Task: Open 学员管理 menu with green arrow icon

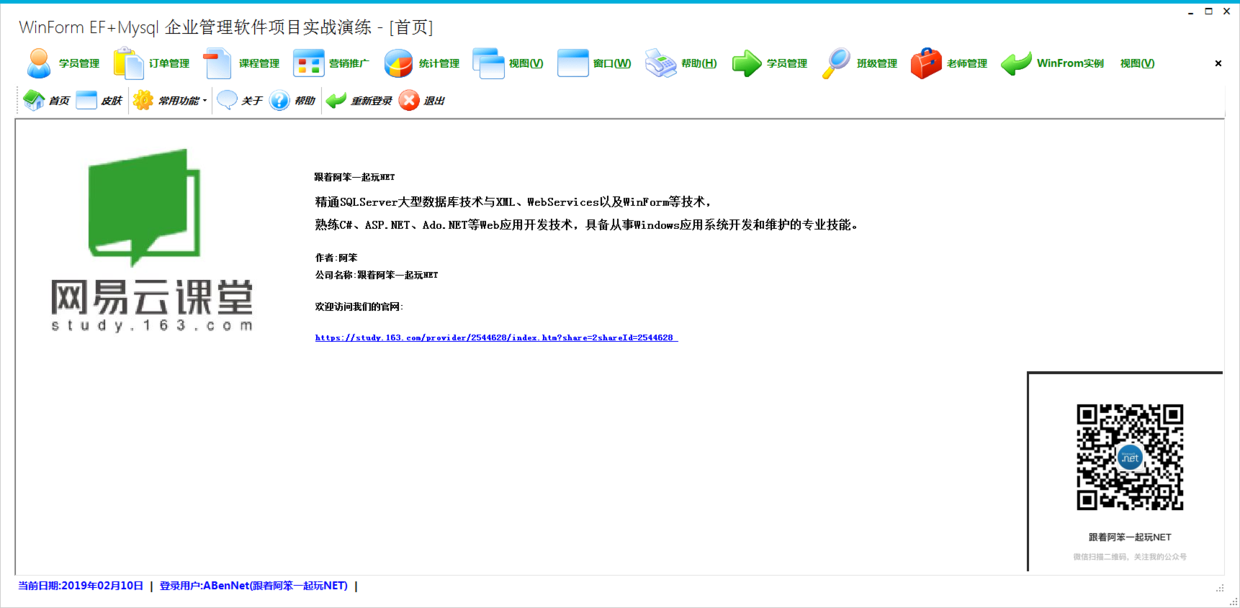Action: (770, 63)
